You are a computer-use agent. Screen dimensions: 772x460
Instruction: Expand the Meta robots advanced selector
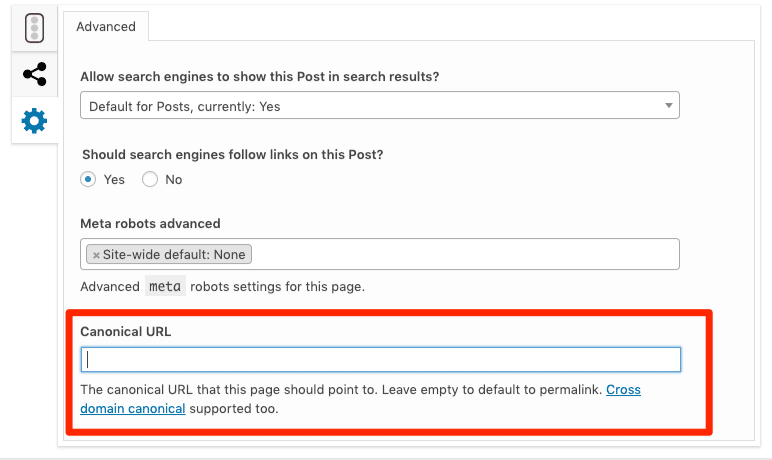[x=460, y=254]
